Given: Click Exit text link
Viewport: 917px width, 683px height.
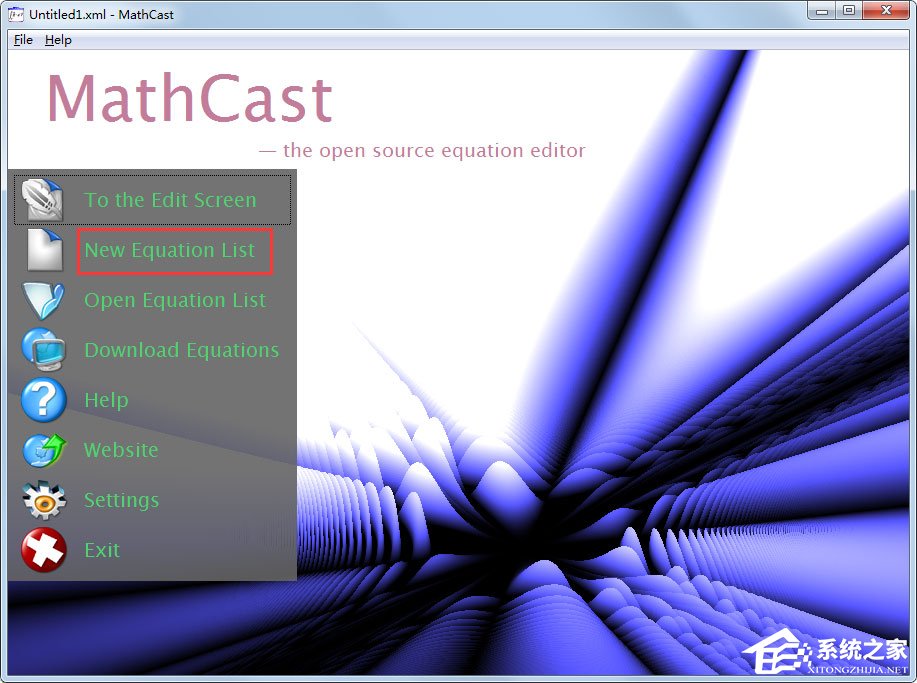Looking at the screenshot, I should [x=102, y=550].
